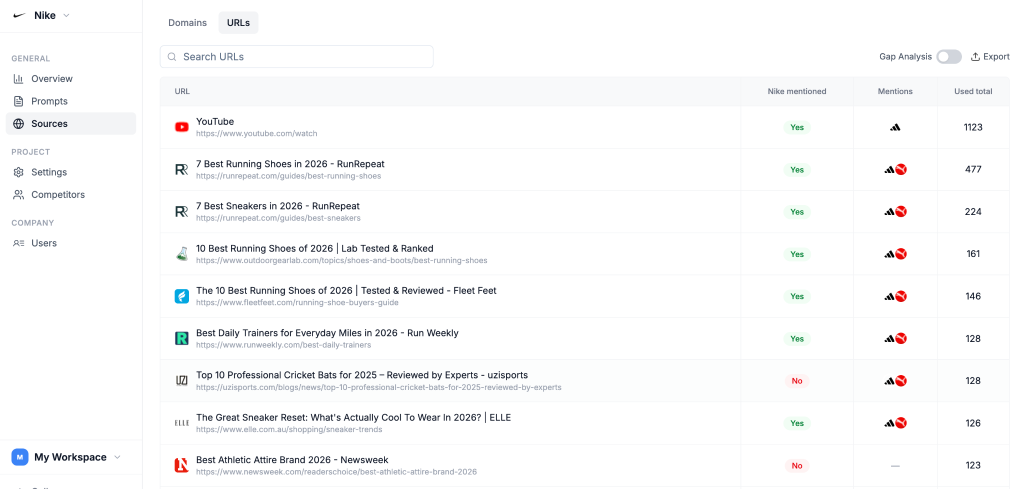This screenshot has width=1024, height=489.
Task: Click the My Workspace avatar icon
Action: (x=20, y=457)
